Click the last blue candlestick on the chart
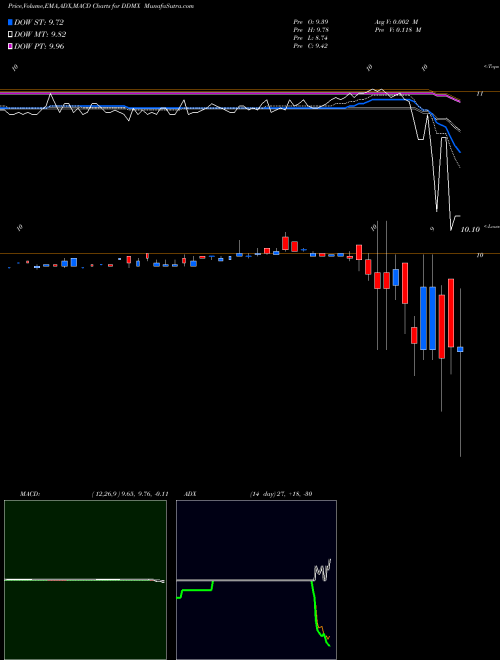500x660 pixels. [x=460, y=349]
